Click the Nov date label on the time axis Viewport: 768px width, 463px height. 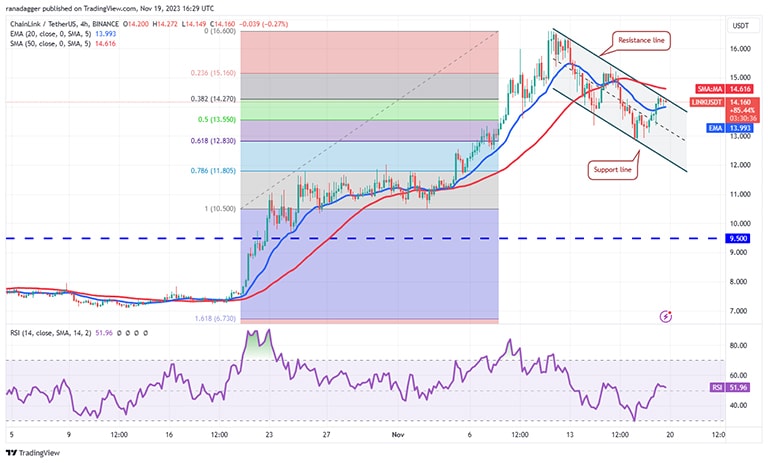(x=398, y=434)
